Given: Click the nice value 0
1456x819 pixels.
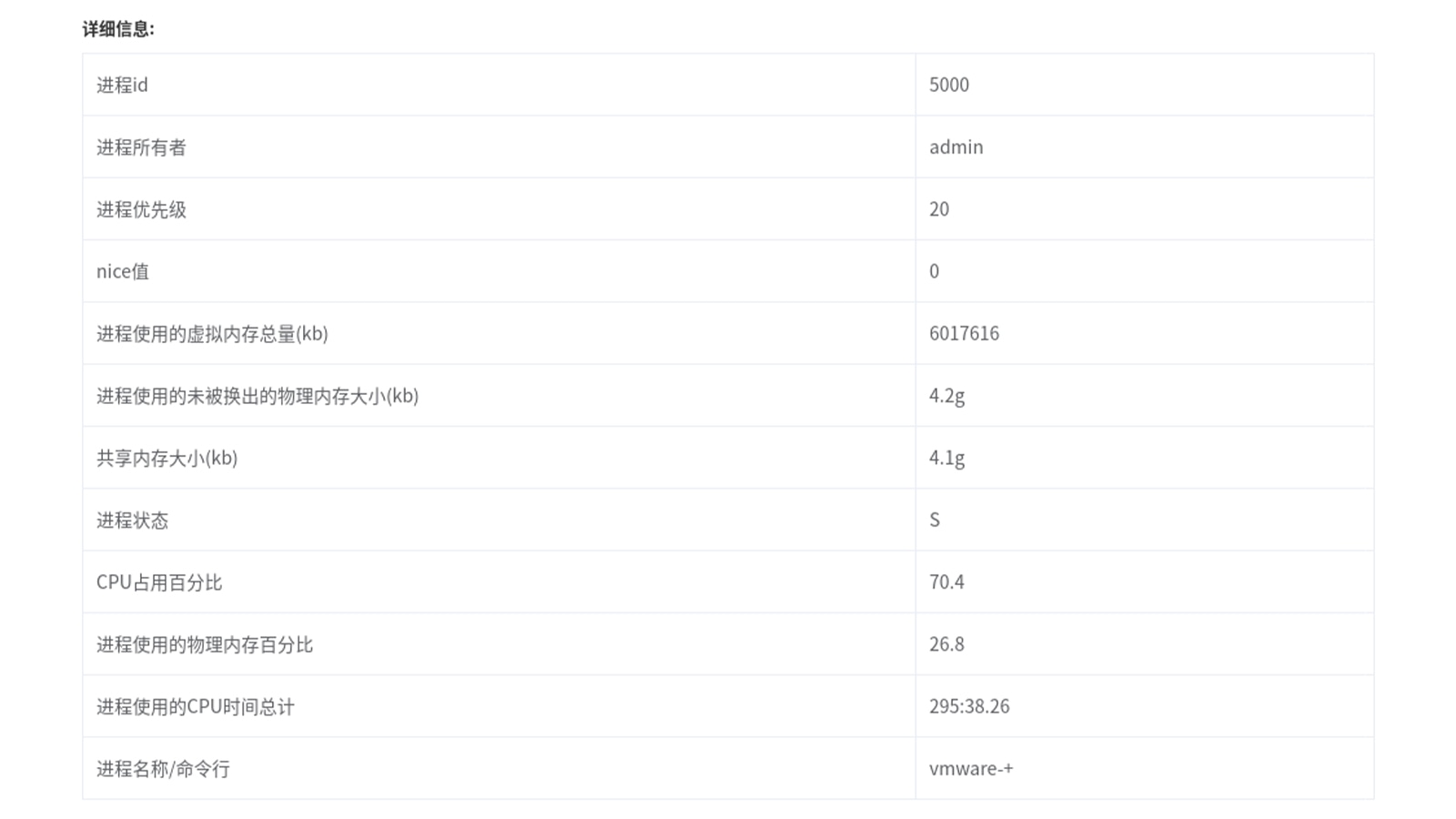Looking at the screenshot, I should (934, 271).
